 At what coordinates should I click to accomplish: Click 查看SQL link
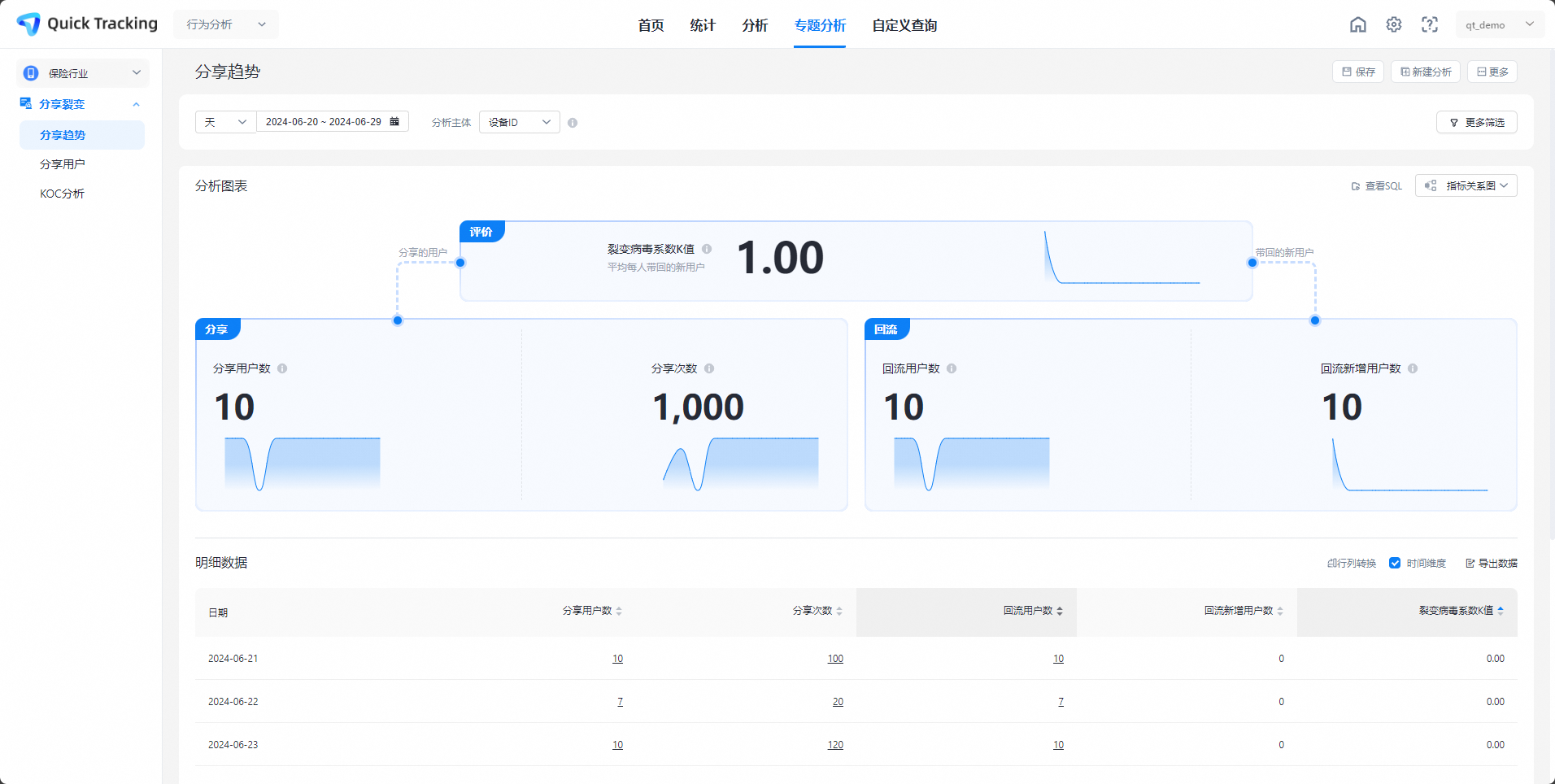(1377, 186)
